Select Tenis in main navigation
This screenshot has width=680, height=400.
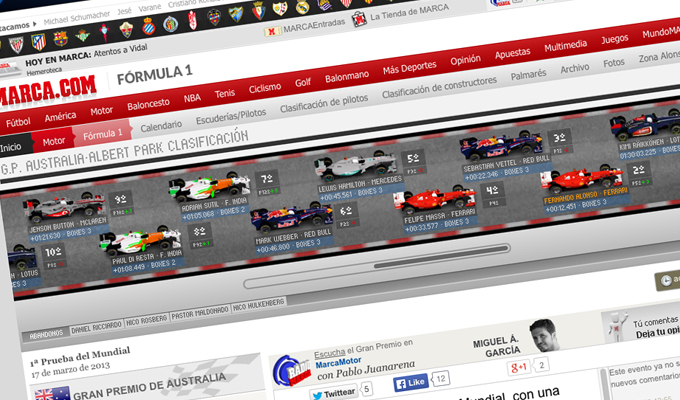(225, 94)
